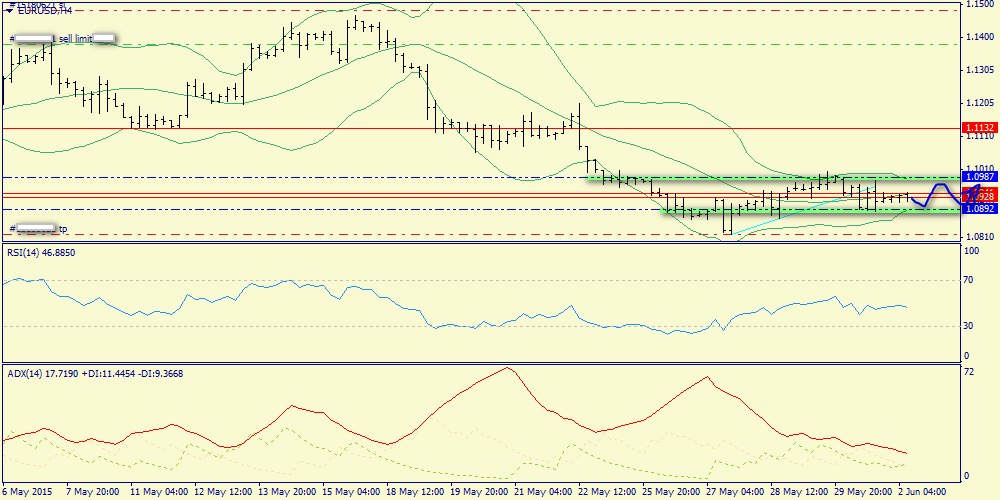Click the 1.1400 price scale value
This screenshot has height=500, width=1000.
point(980,37)
